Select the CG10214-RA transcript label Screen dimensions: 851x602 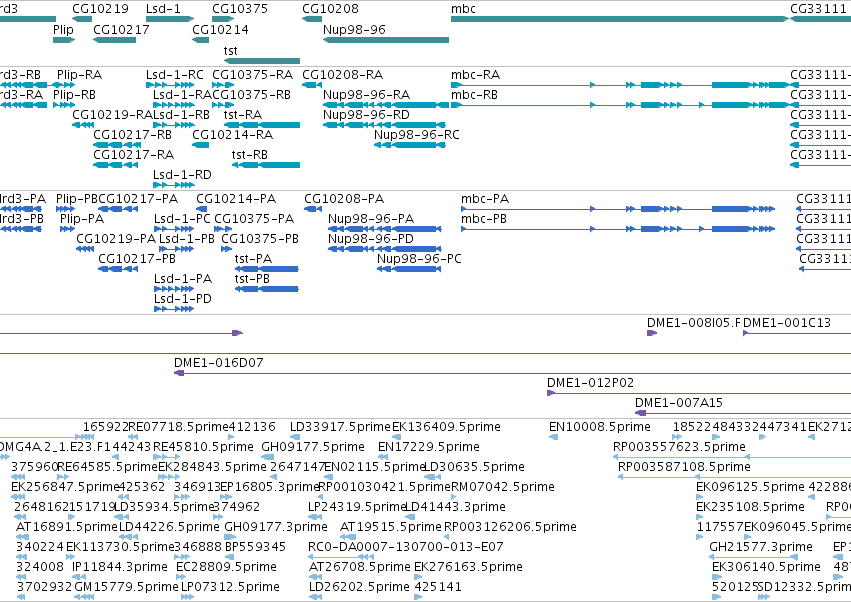233,135
